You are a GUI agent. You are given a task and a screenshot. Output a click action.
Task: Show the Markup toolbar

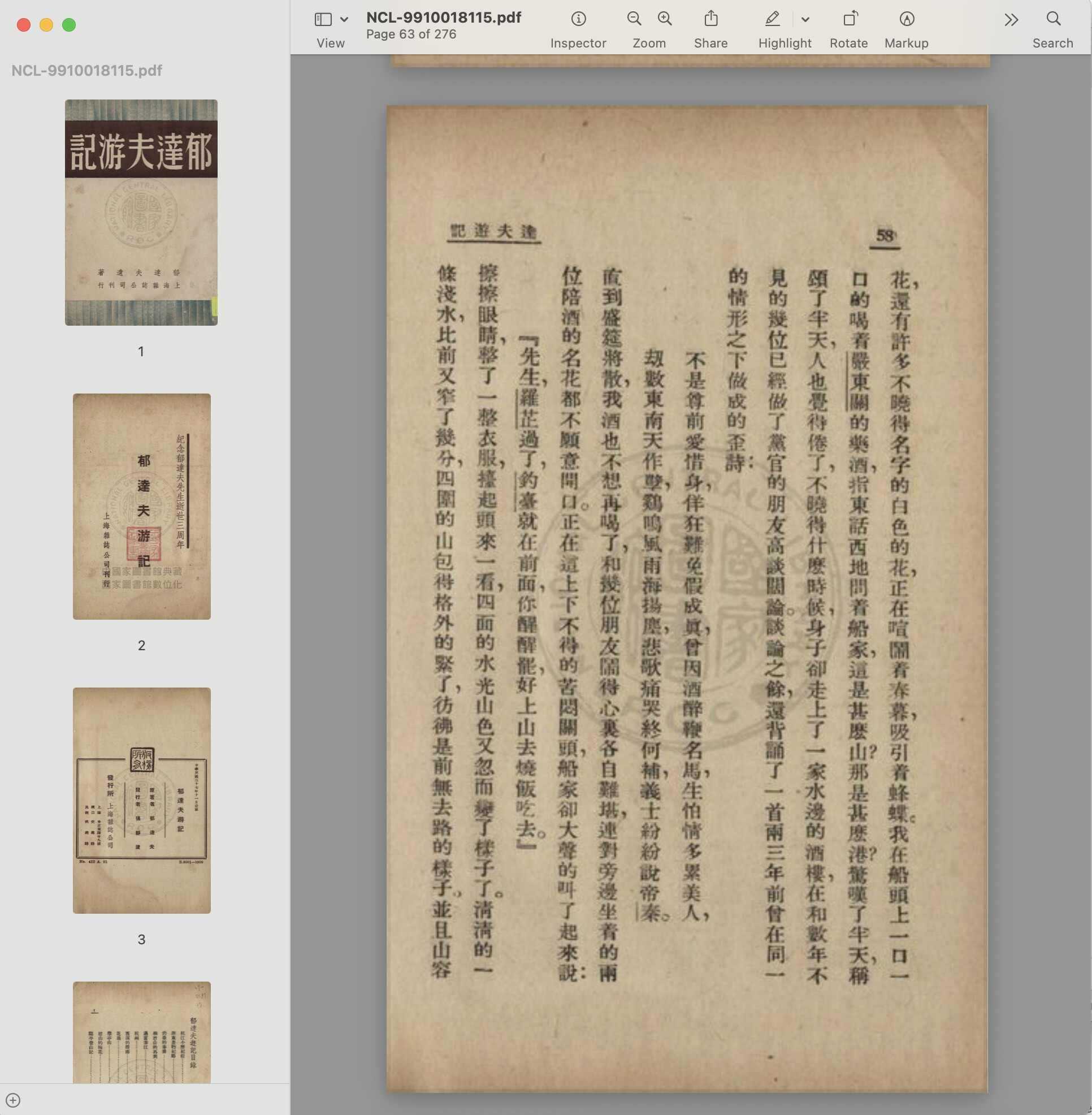coord(906,20)
